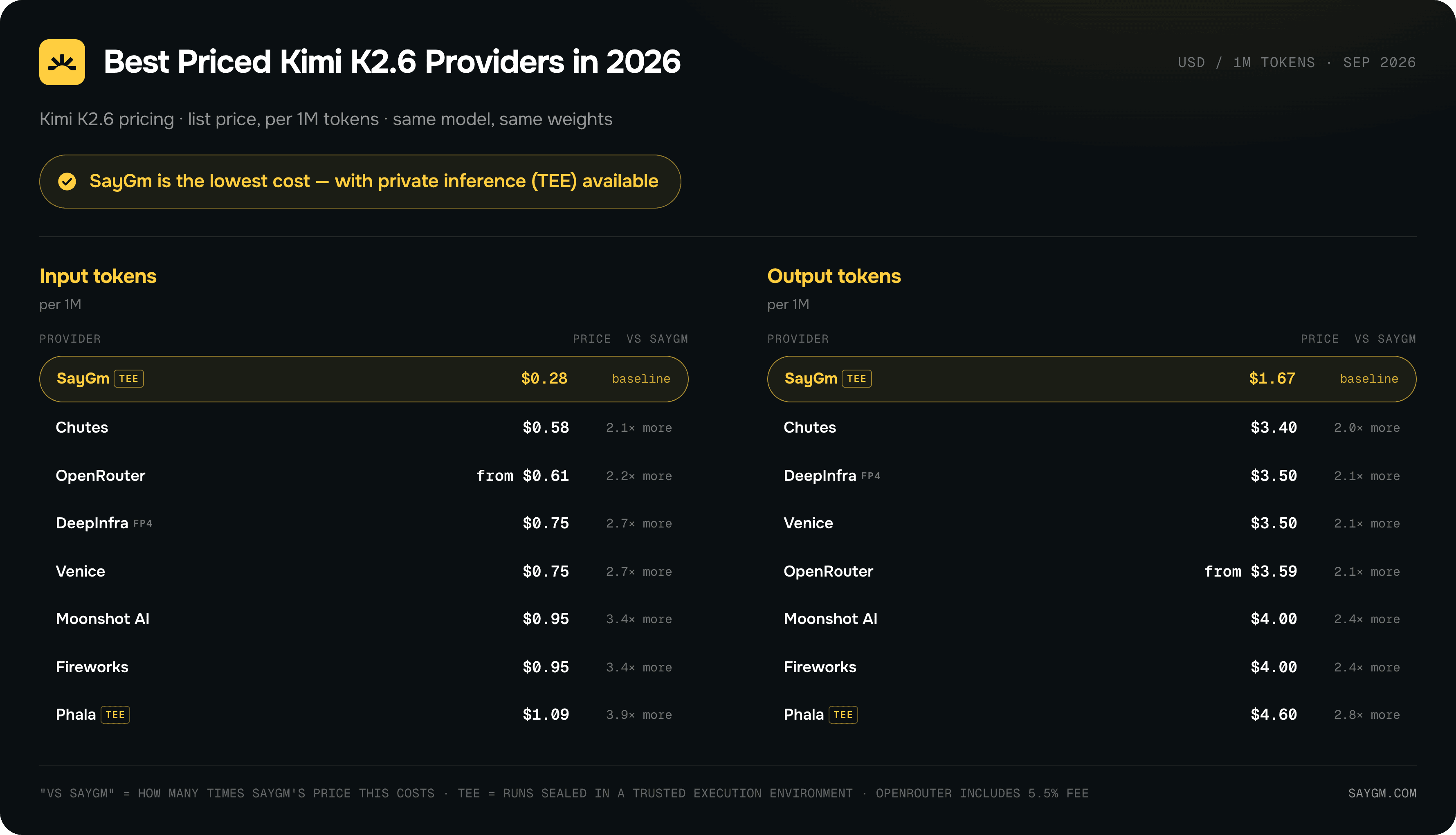
Task: Click the 'from $0.61' OpenRouter input price
Action: 523,476
